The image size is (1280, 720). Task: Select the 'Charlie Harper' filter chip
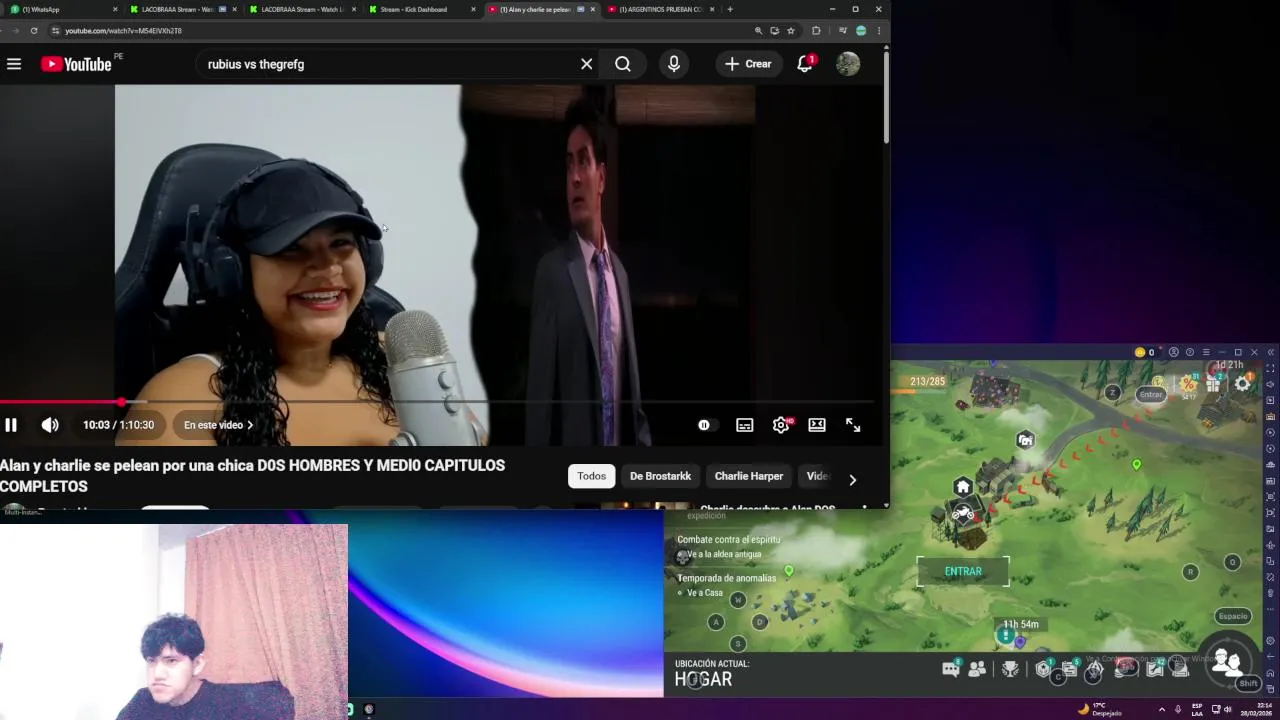749,476
